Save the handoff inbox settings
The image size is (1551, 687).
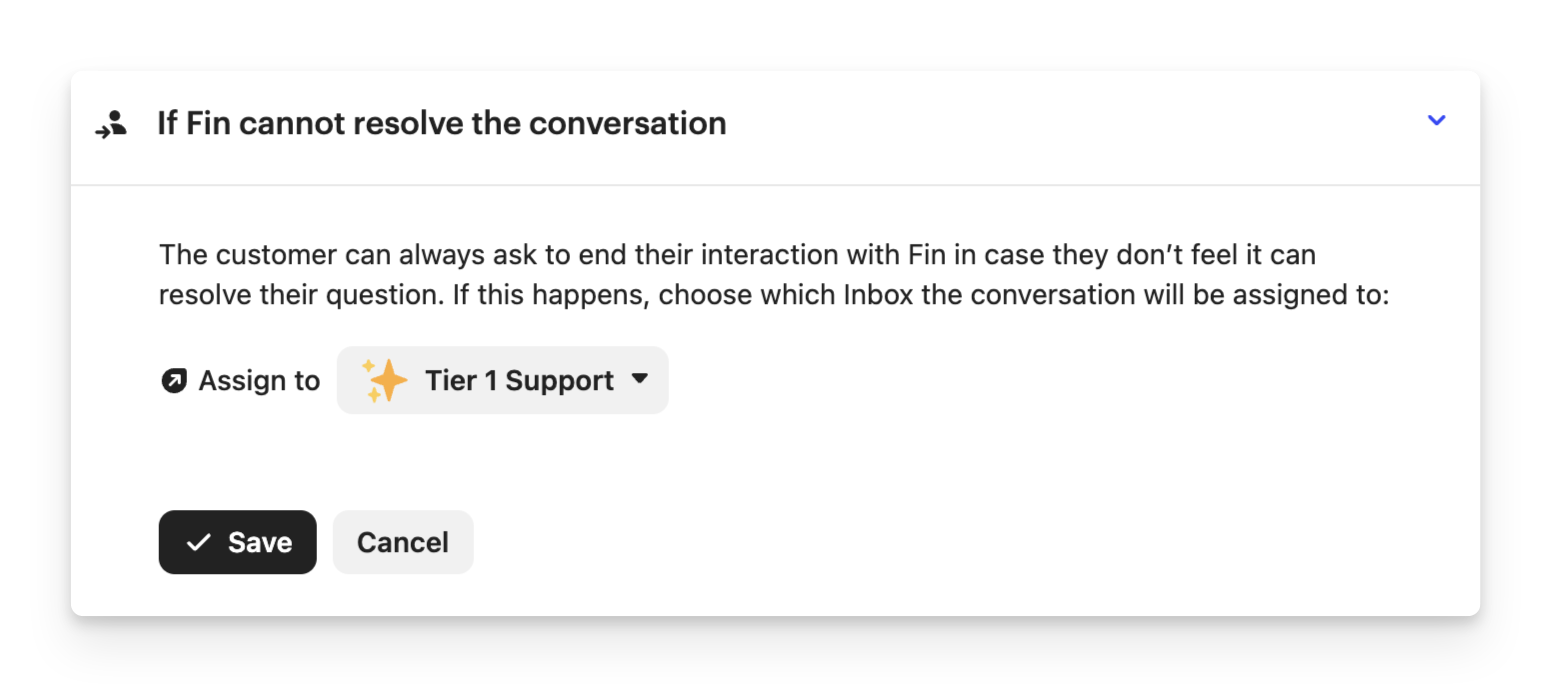coord(237,542)
